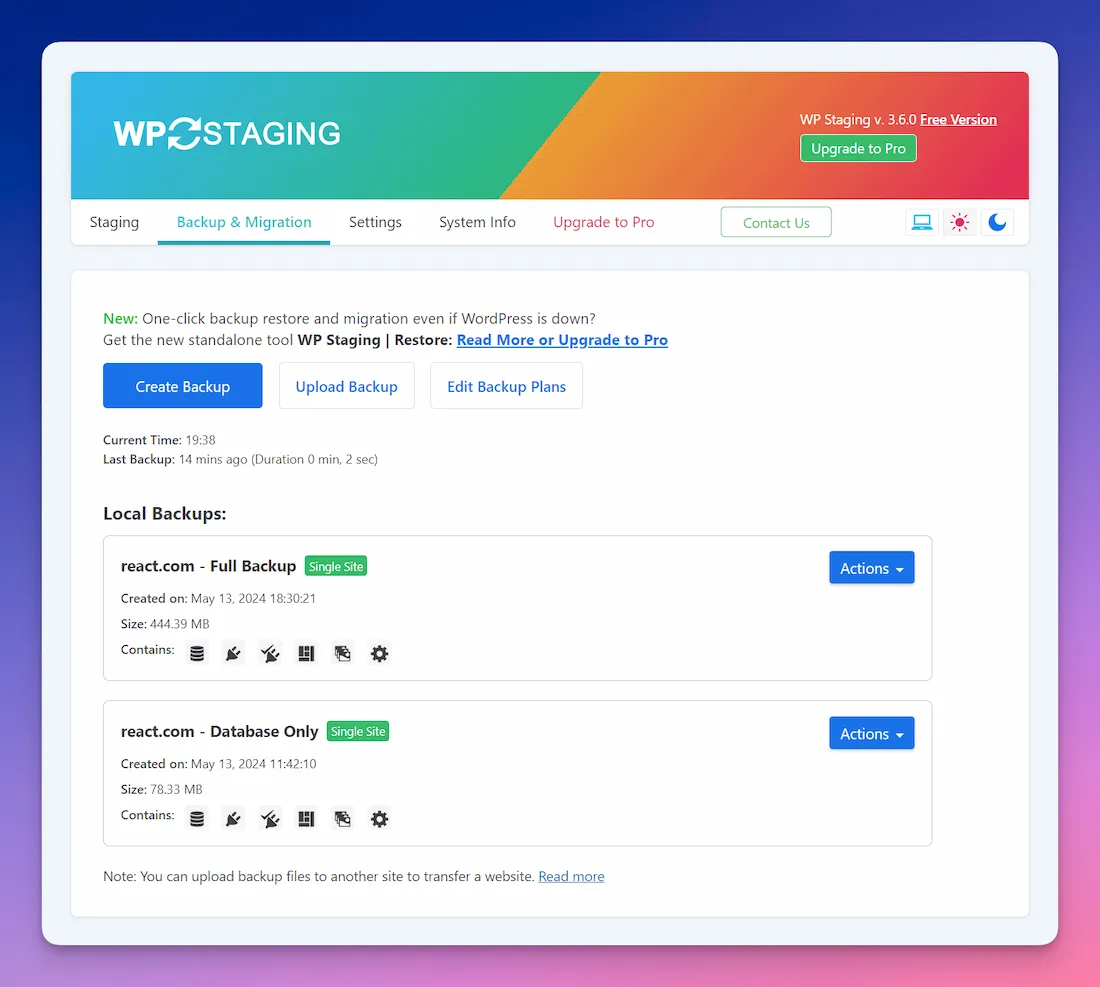Switch to system default theme mode
The image size is (1100, 987).
pos(921,222)
